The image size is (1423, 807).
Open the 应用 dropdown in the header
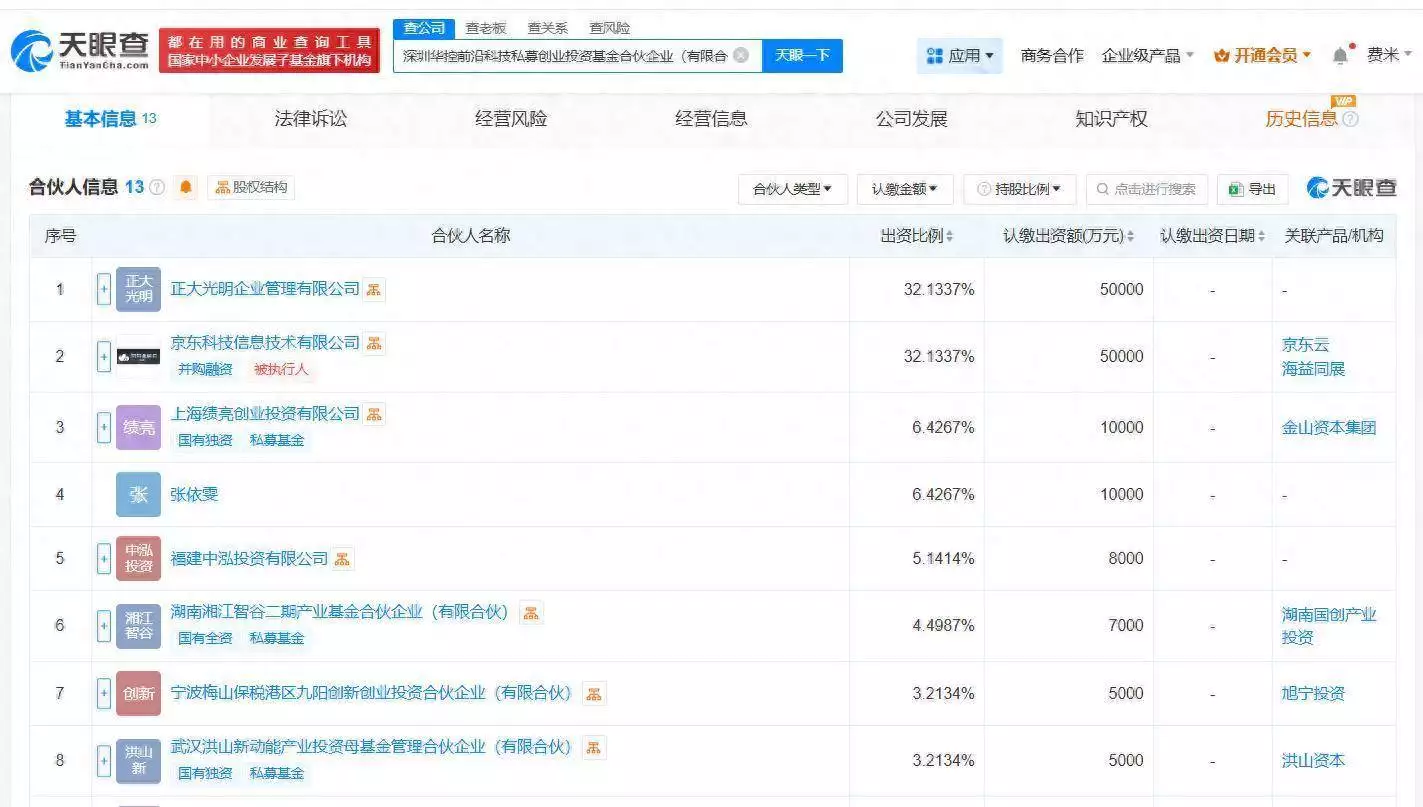coord(959,56)
